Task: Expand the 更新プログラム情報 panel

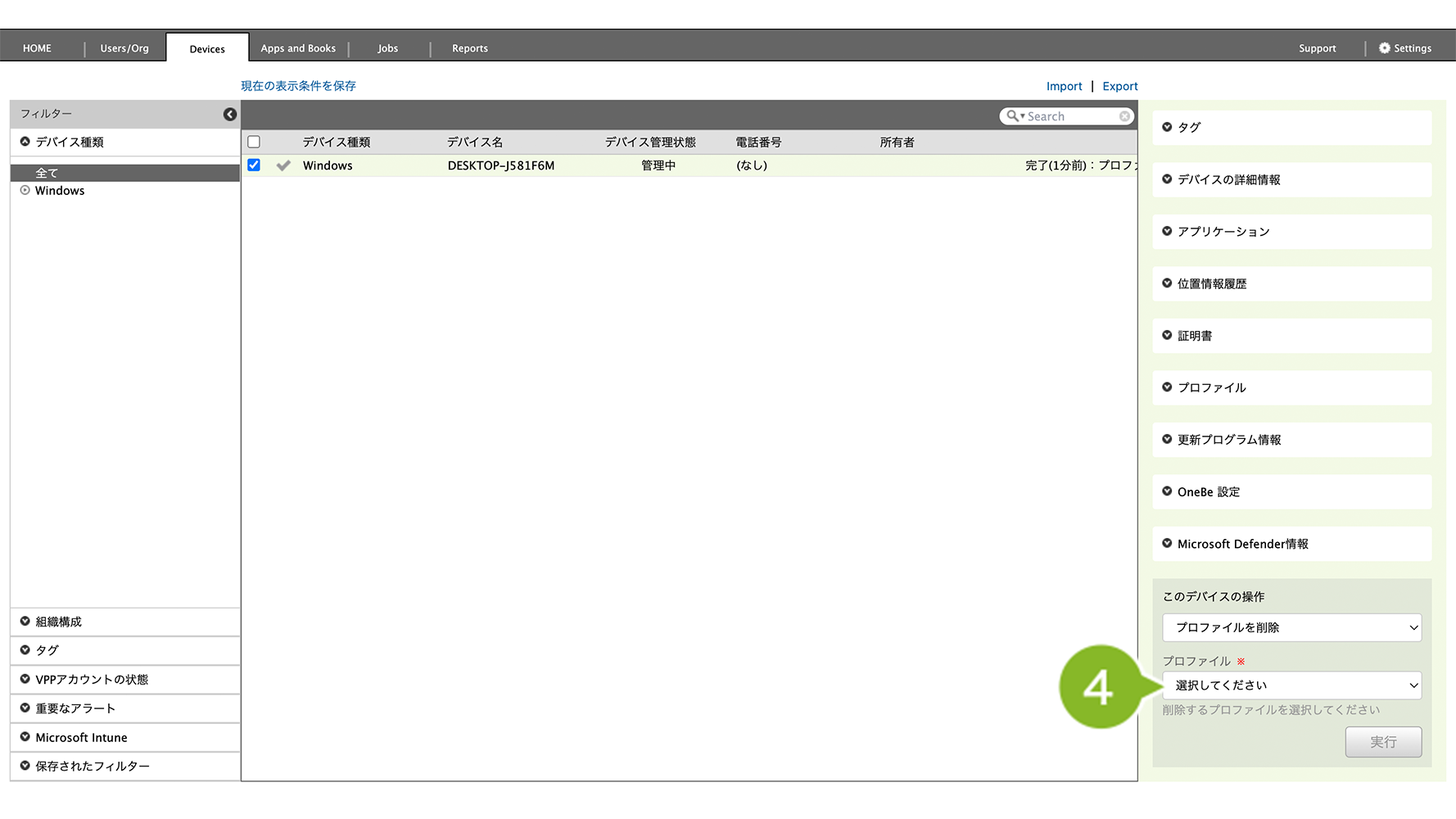Action: tap(1291, 440)
